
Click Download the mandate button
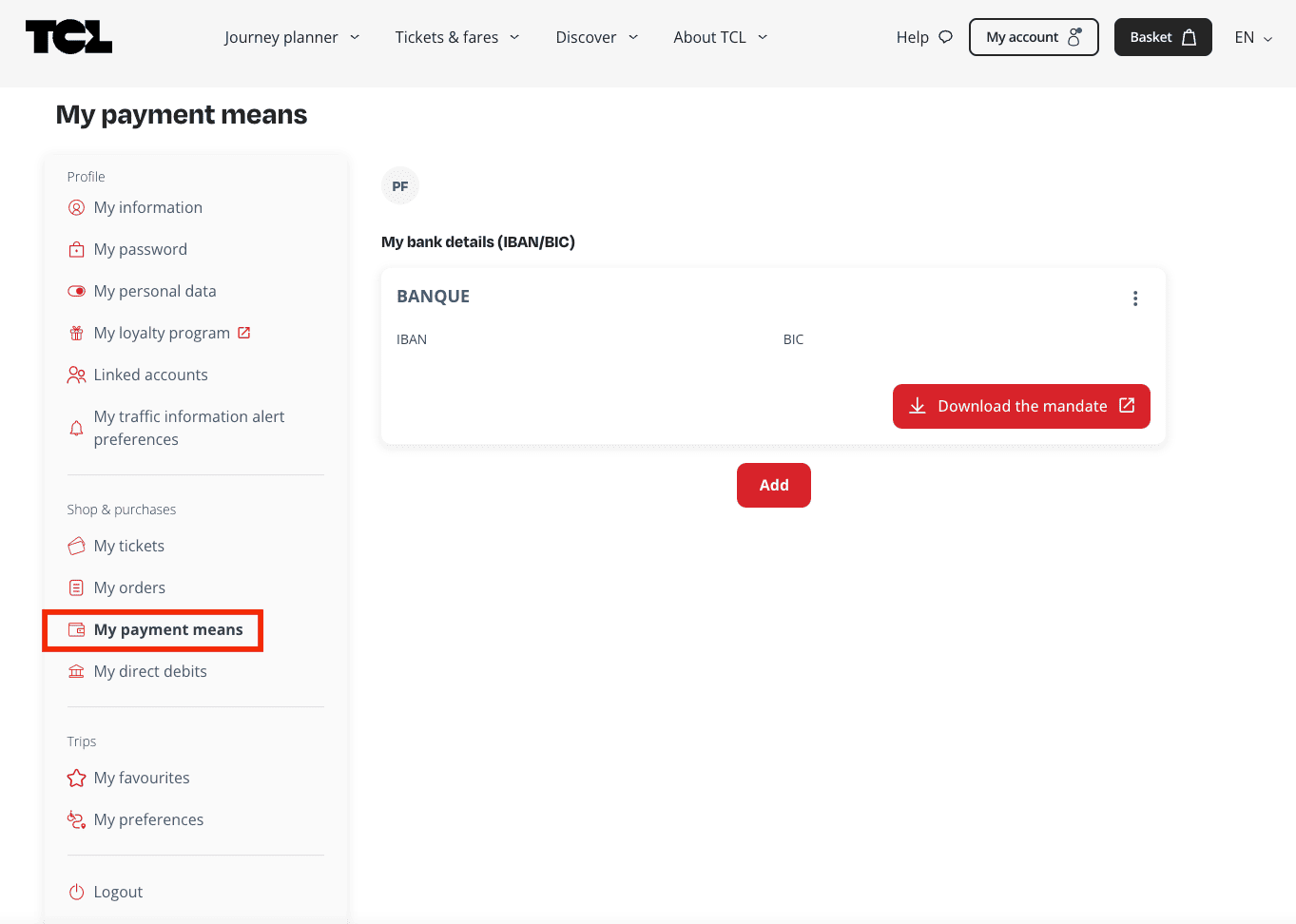tap(1021, 406)
